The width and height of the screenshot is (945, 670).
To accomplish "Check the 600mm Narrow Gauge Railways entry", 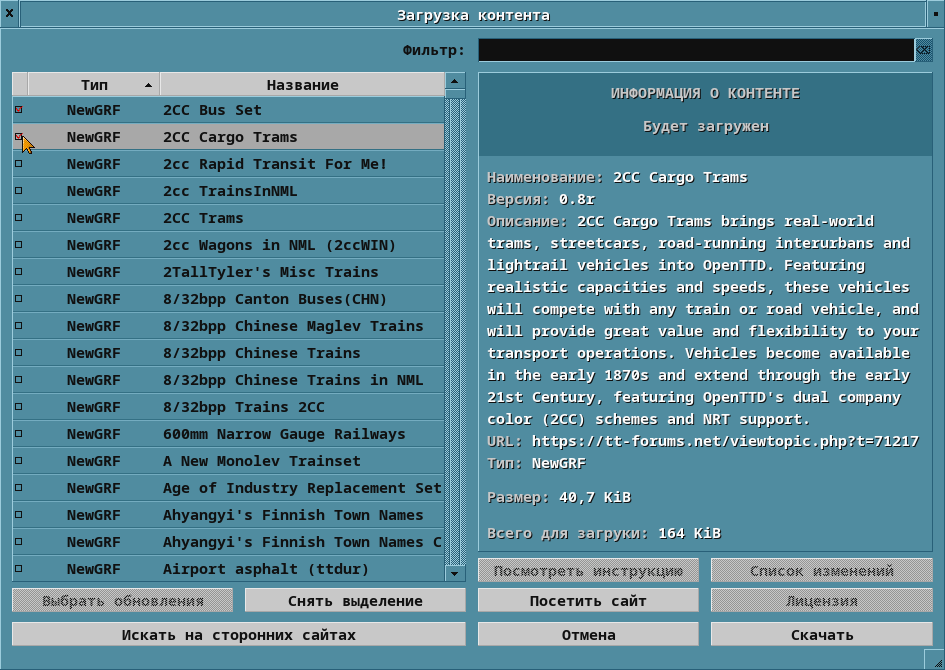I will 17,434.
